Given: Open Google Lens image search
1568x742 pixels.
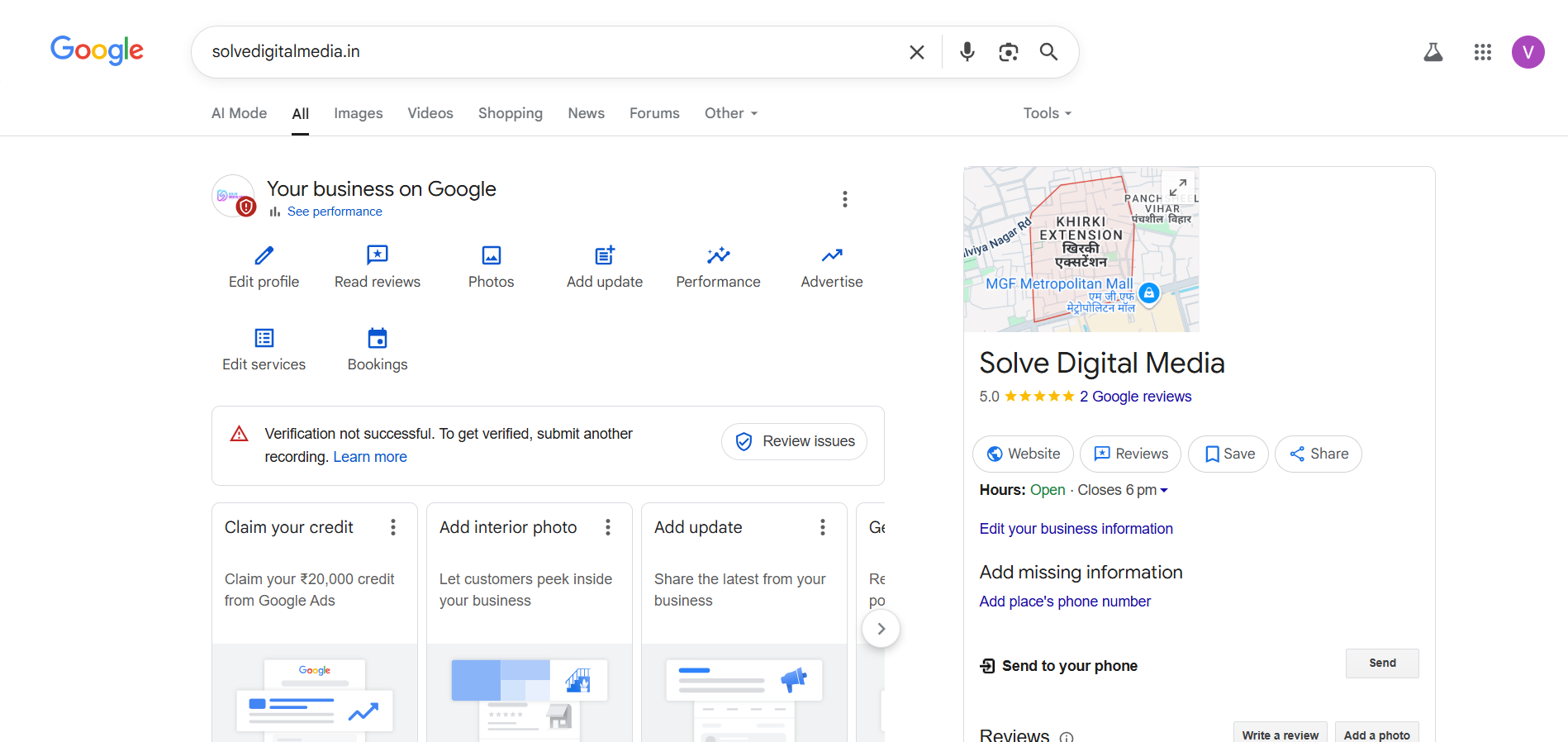Looking at the screenshot, I should coord(1008,52).
